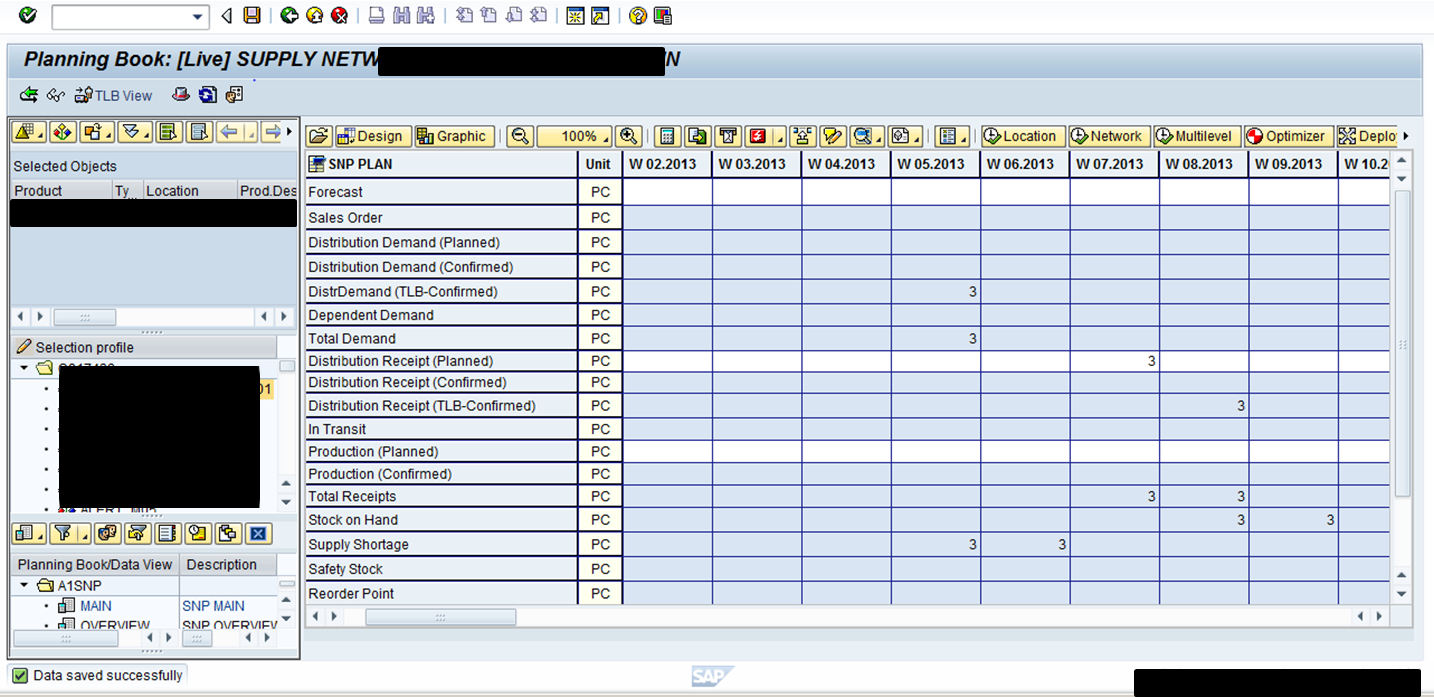
Task: Click the glasses display/change icon
Action: [56, 95]
